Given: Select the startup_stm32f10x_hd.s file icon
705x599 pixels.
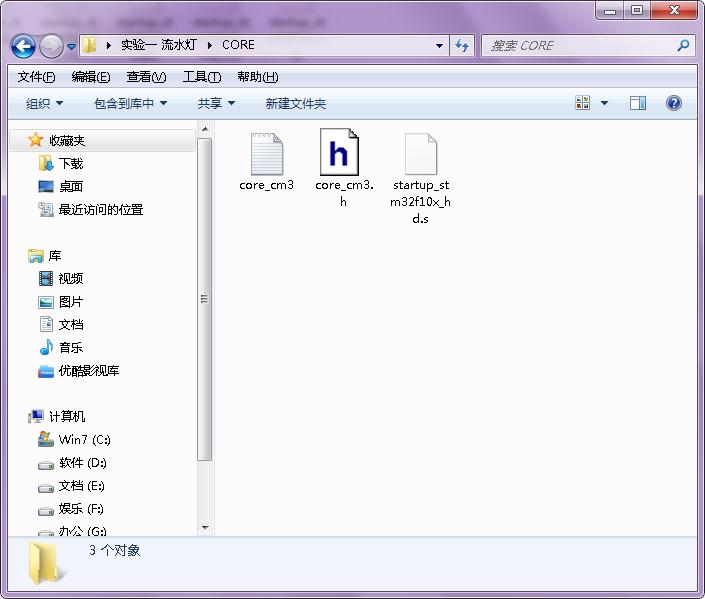Looking at the screenshot, I should pos(420,154).
